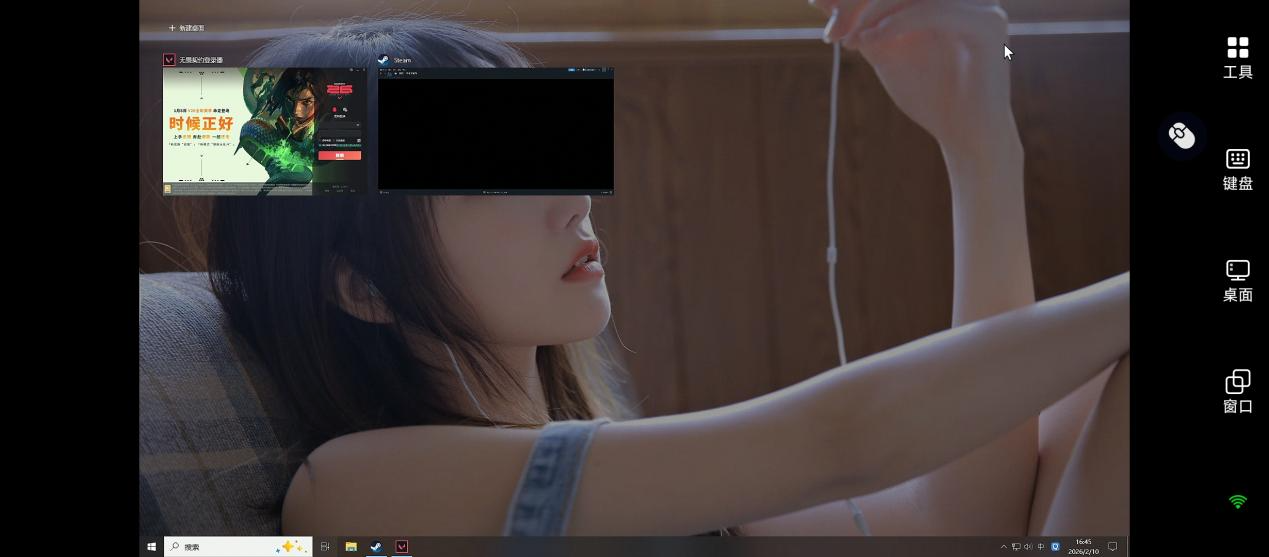1269x557 pixels.
Task: Open the 工具 (Tools) panel
Action: pos(1237,57)
